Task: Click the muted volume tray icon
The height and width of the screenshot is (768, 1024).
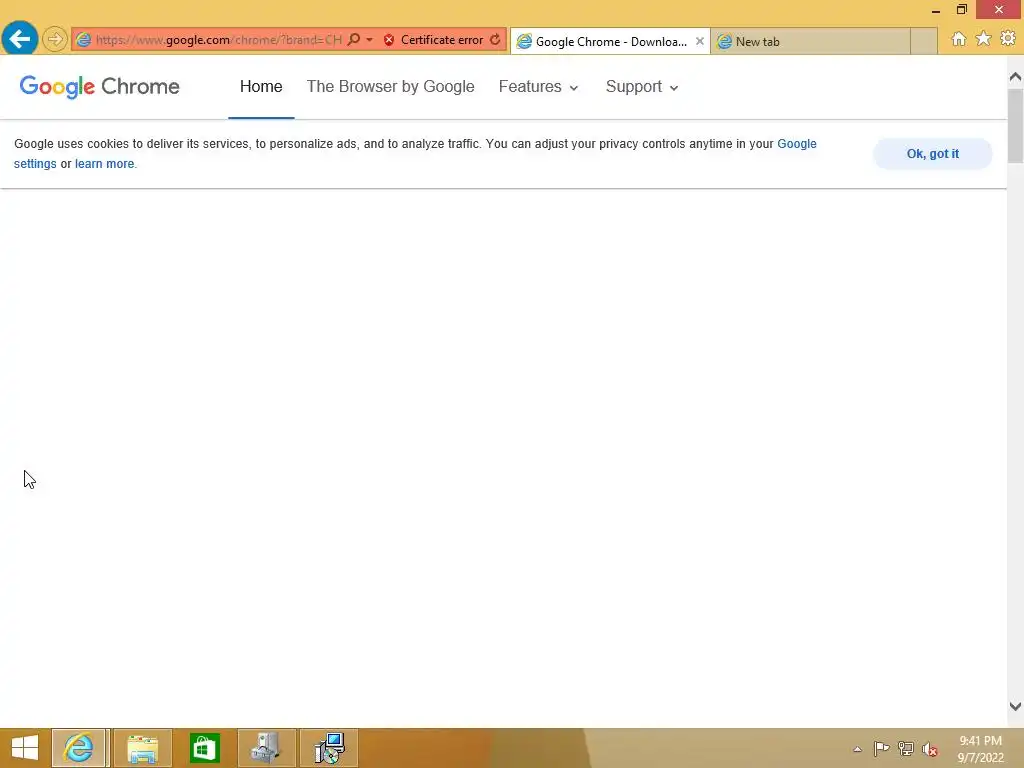Action: pyautogui.click(x=930, y=749)
